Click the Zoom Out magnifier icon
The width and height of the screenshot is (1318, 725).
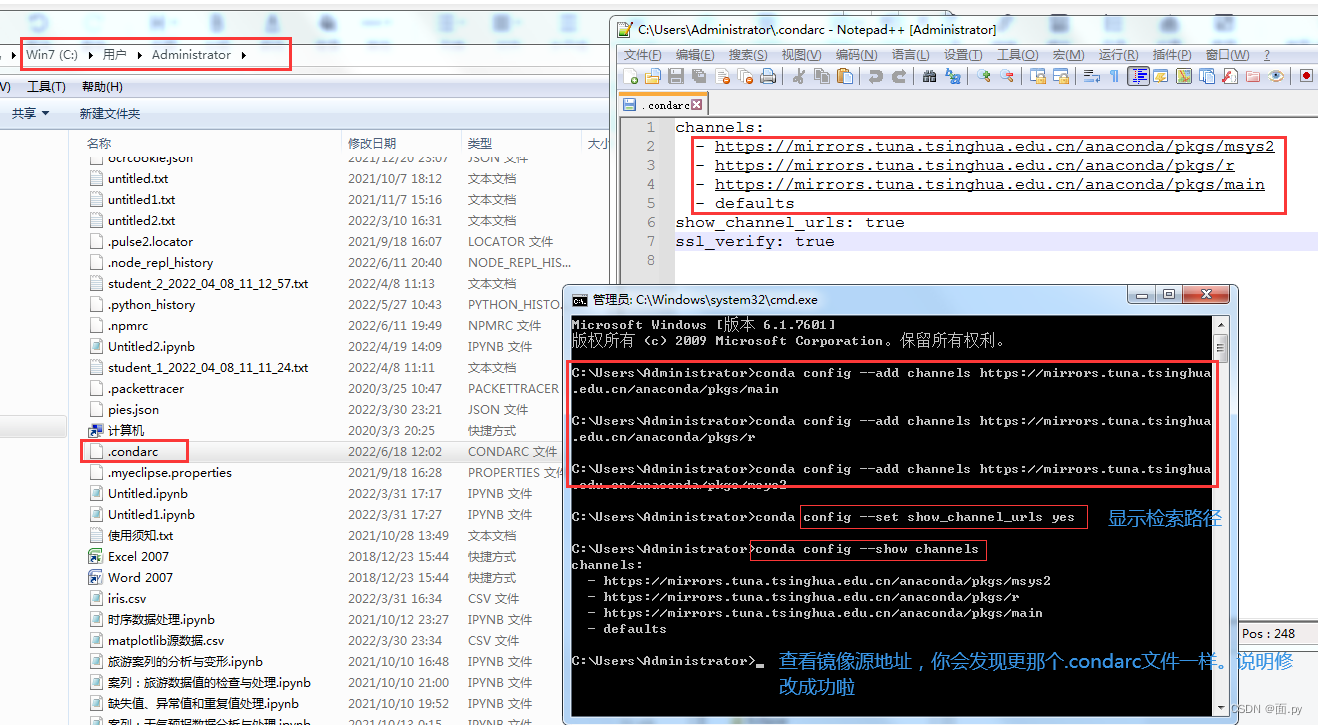(1007, 76)
